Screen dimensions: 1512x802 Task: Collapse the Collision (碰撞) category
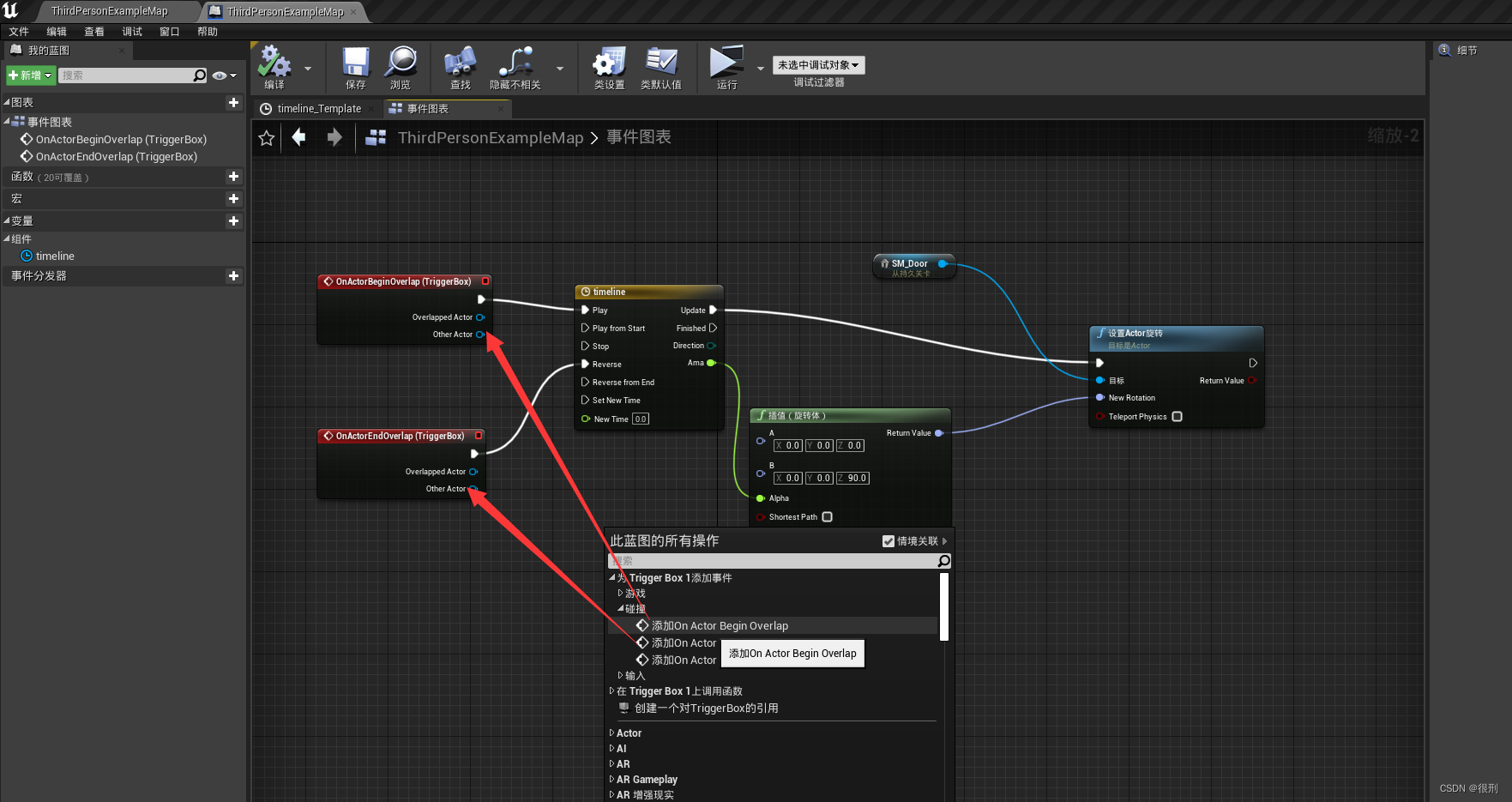pos(621,608)
